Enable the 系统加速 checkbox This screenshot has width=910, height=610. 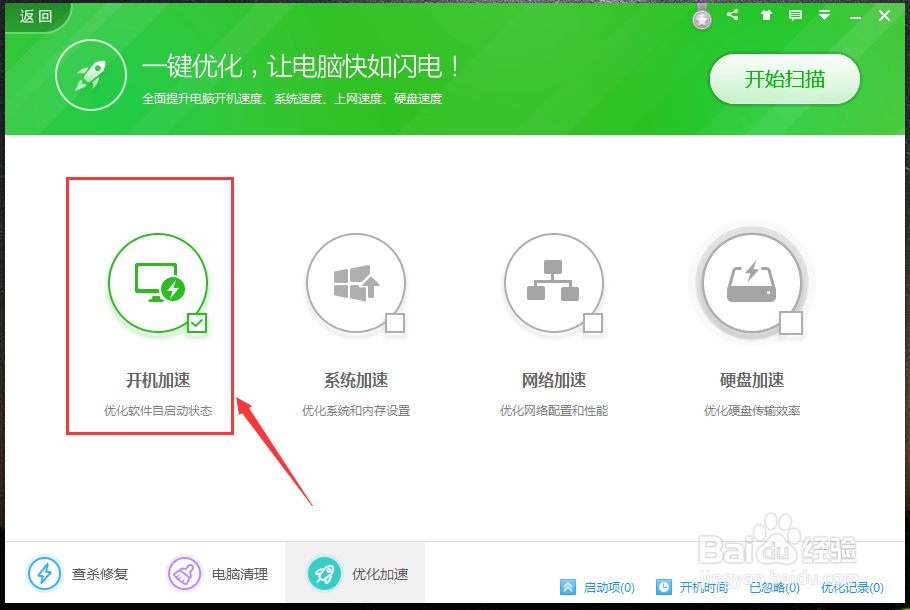[395, 323]
